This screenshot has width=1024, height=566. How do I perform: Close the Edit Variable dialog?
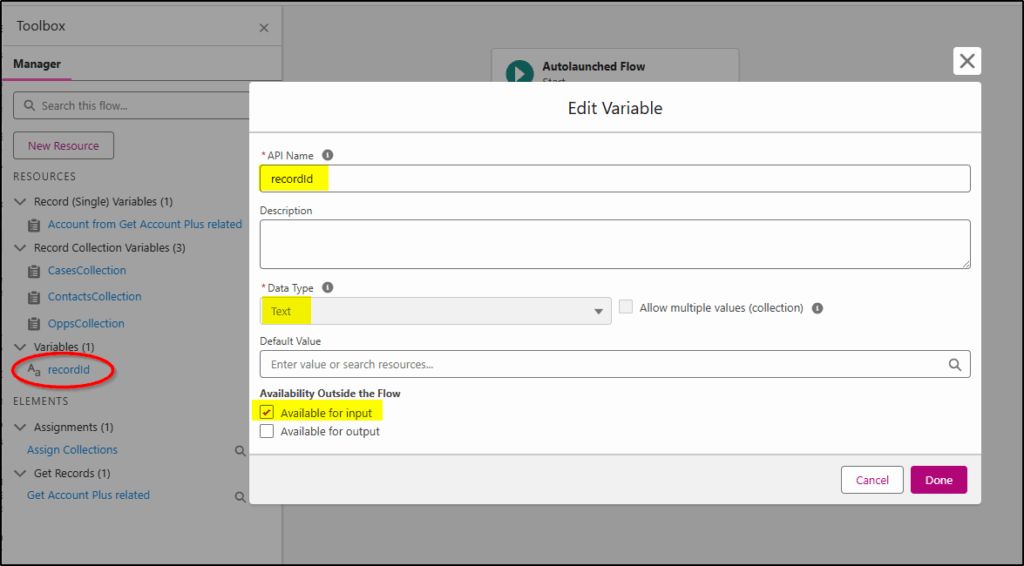click(x=967, y=61)
